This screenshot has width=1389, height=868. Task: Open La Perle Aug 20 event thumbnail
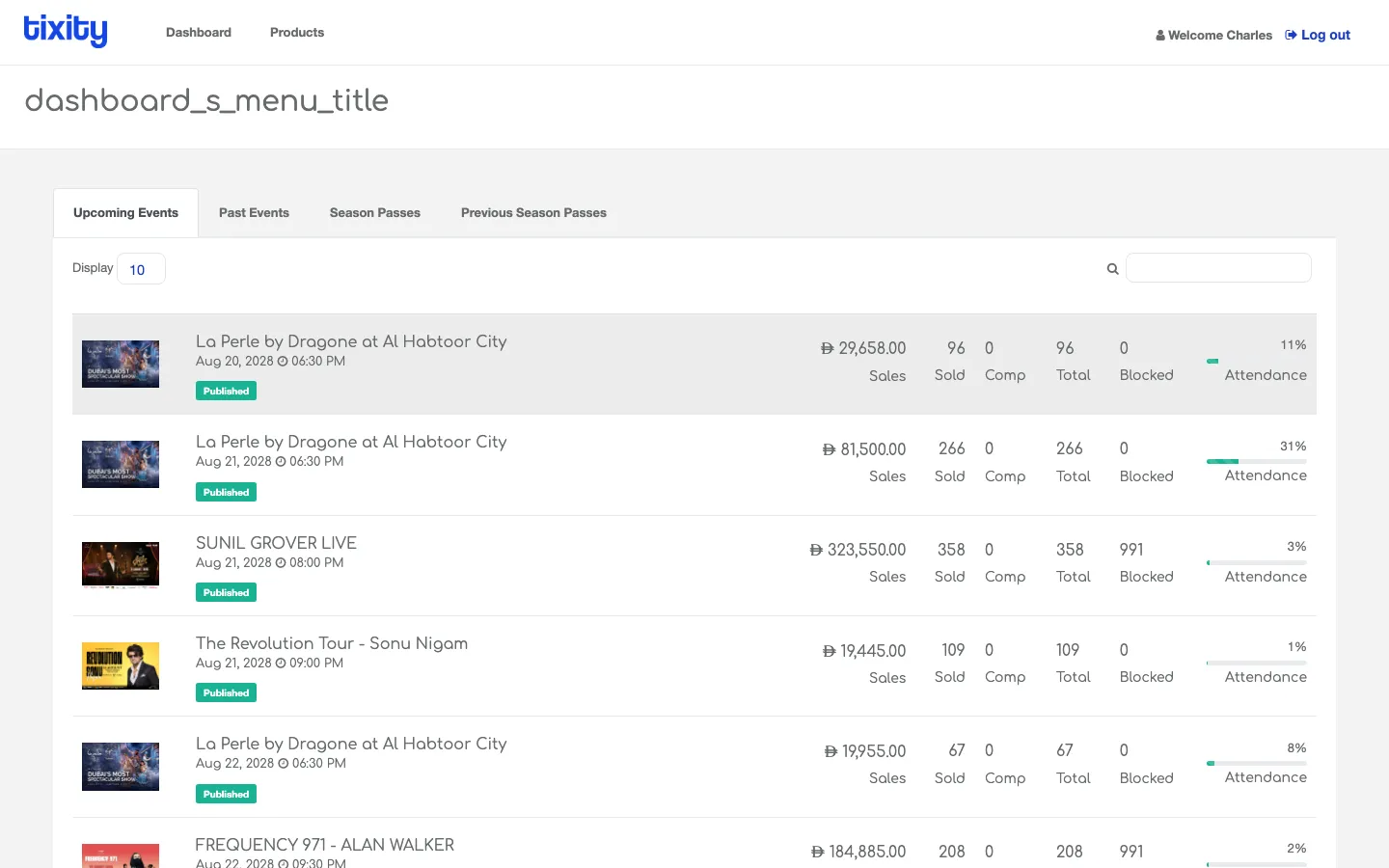coord(121,364)
